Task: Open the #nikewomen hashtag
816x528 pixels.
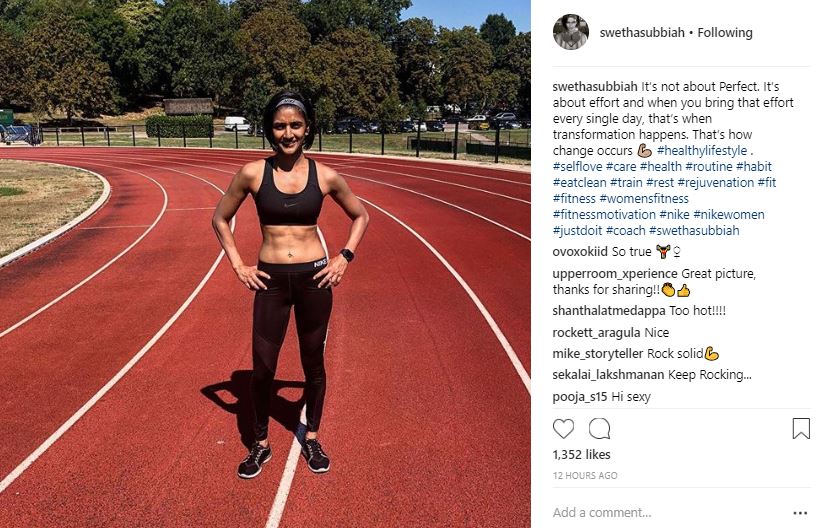Action: click(x=729, y=215)
